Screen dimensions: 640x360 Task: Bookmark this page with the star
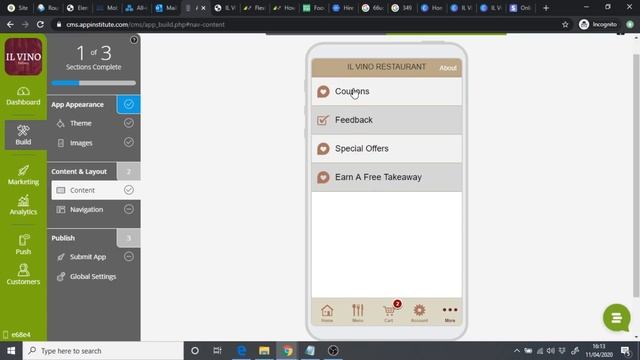[x=565, y=25]
